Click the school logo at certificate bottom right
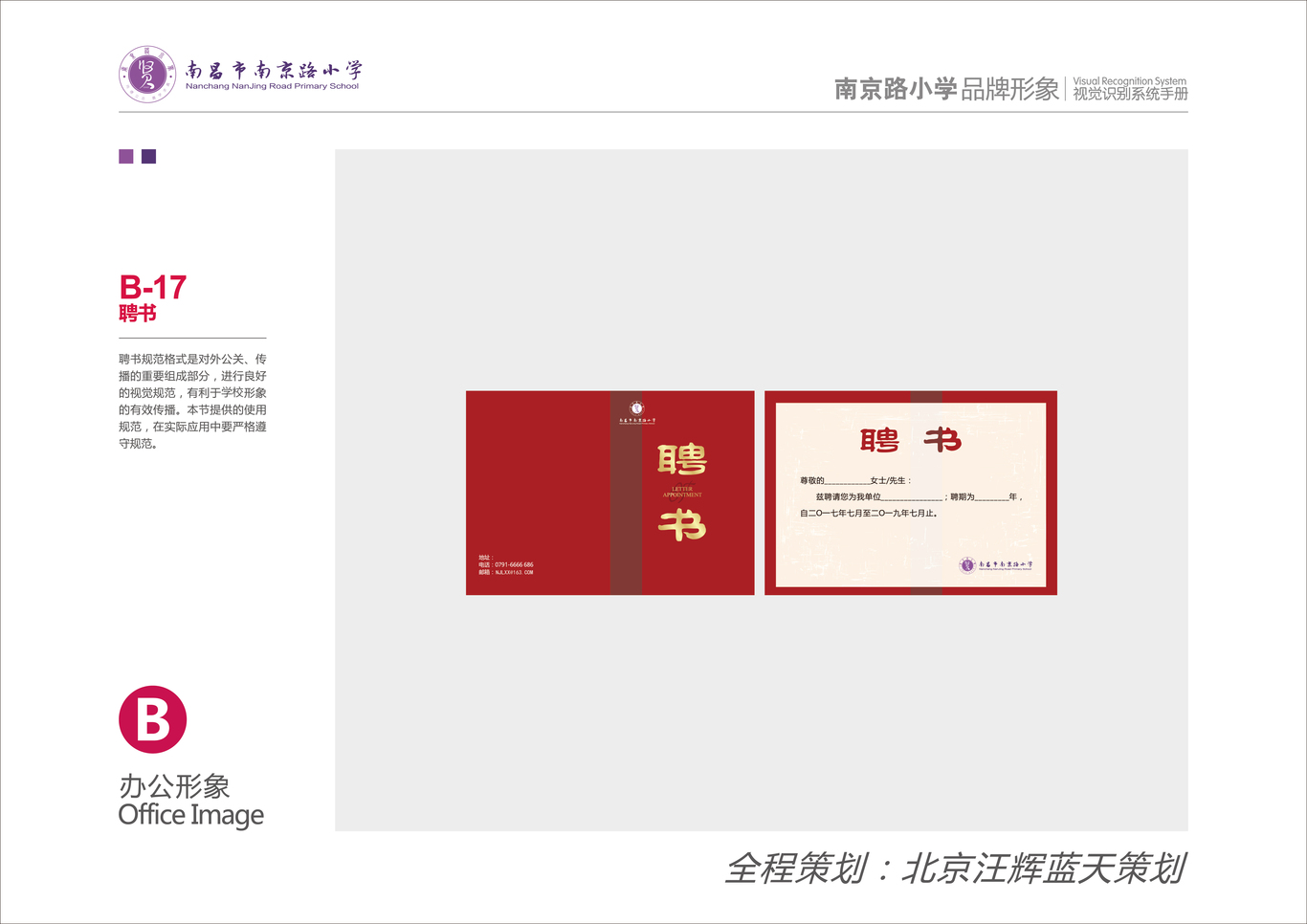Image resolution: width=1307 pixels, height=924 pixels. coord(996,565)
